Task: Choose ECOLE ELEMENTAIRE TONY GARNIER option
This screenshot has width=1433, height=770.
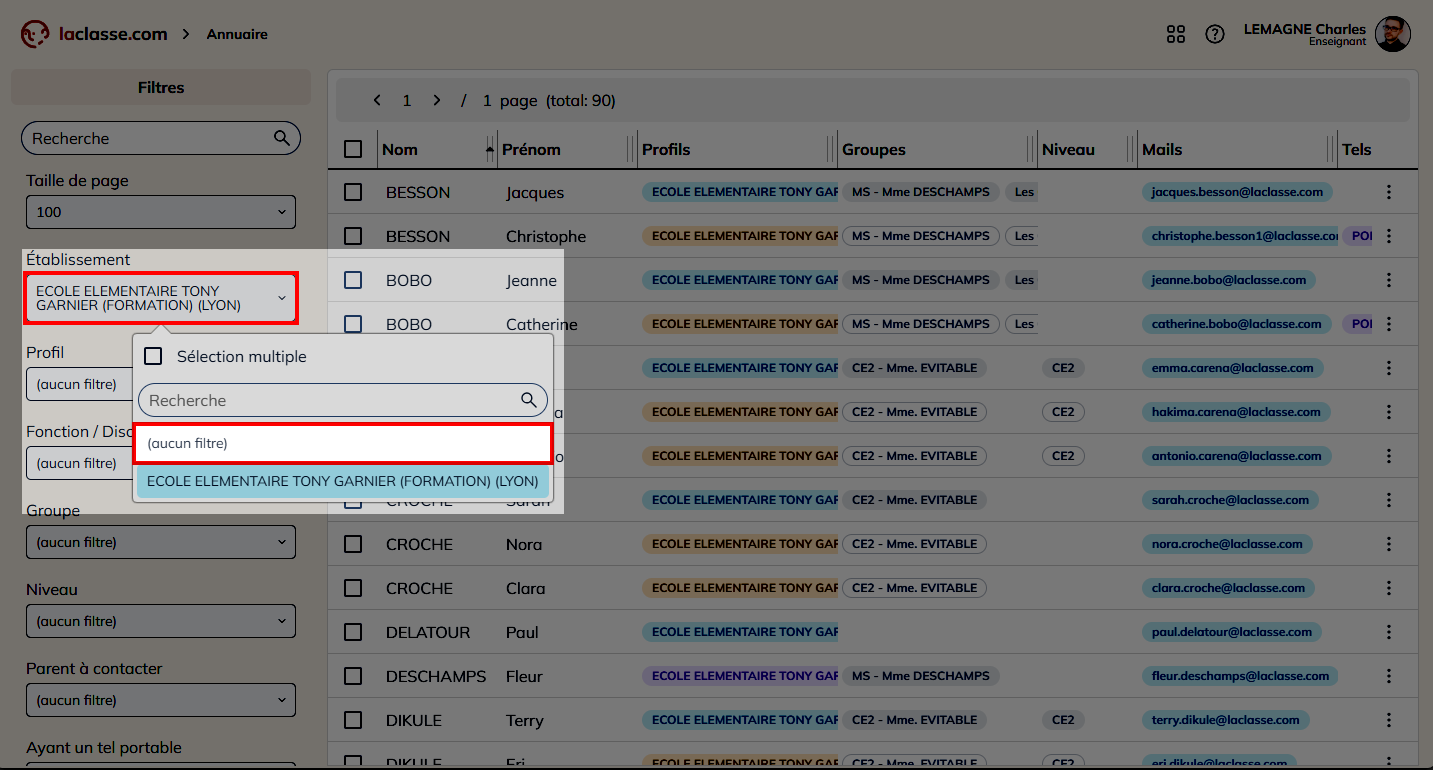Action: [342, 481]
